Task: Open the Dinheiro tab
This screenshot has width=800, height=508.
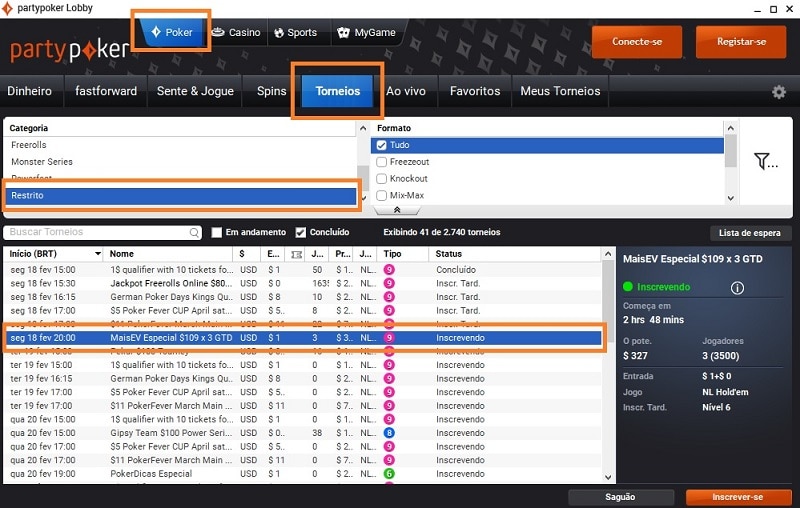Action: (x=30, y=91)
